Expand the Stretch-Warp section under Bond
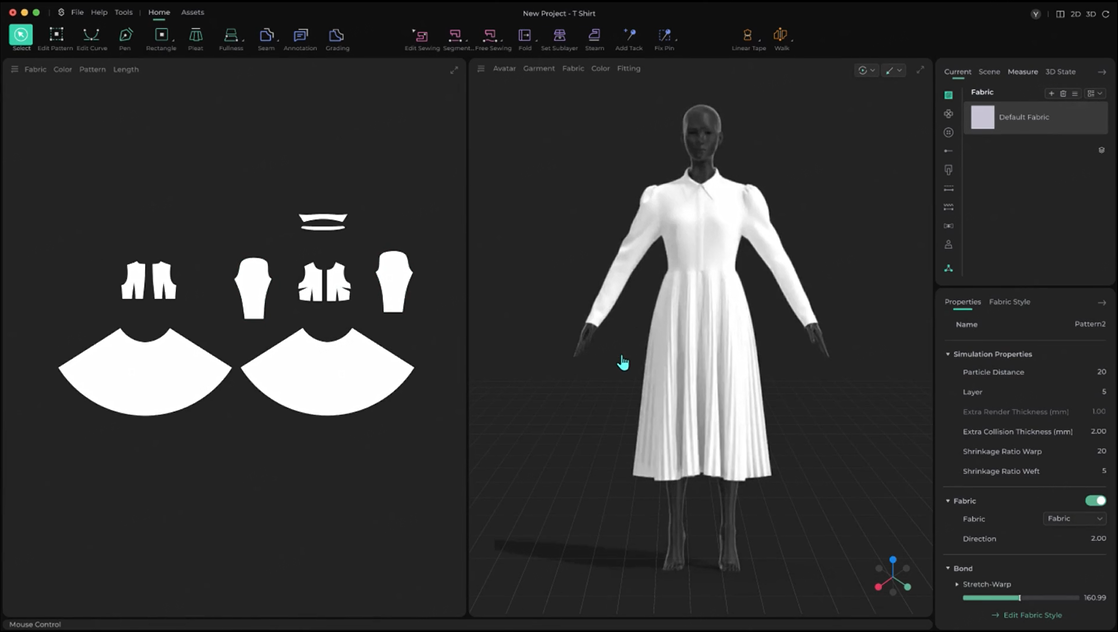The width and height of the screenshot is (1118, 632). (956, 584)
